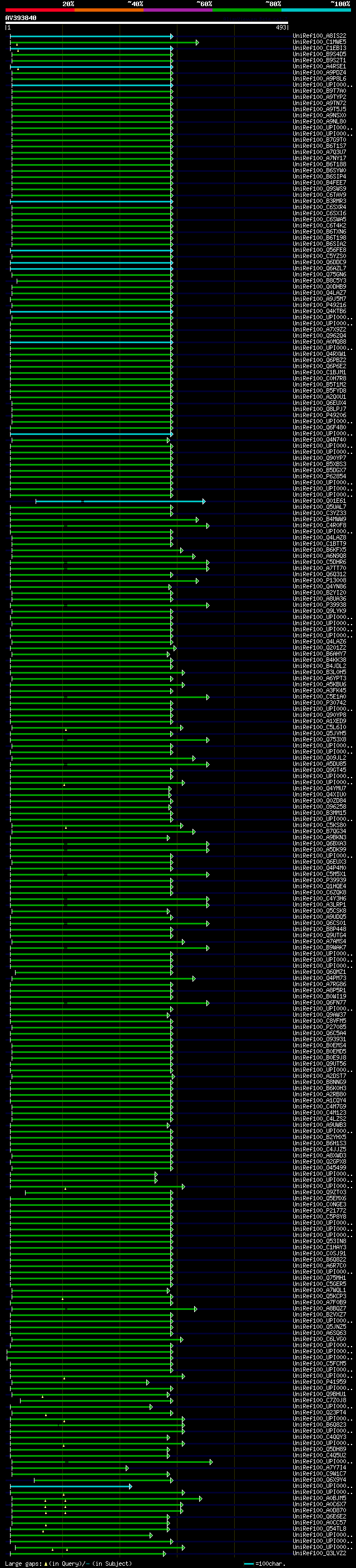The width and height of the screenshot is (356, 1568).
Task: Click the green ~80% identity legend swatch
Action: pos(247,10)
